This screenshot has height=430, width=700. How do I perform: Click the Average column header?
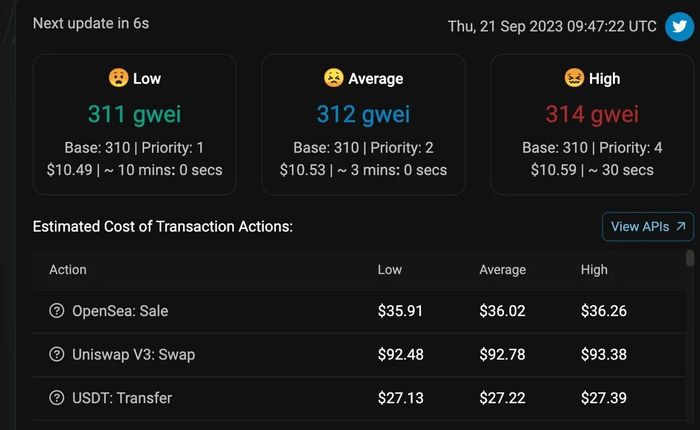(x=503, y=270)
